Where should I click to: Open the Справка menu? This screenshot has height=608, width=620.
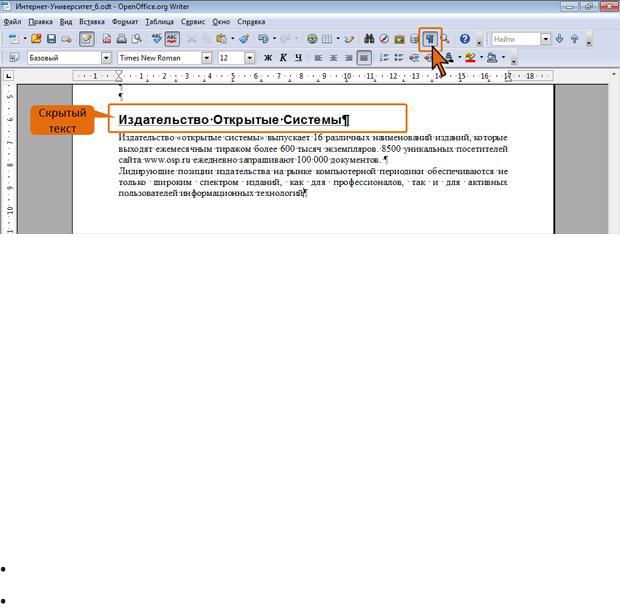point(251,22)
